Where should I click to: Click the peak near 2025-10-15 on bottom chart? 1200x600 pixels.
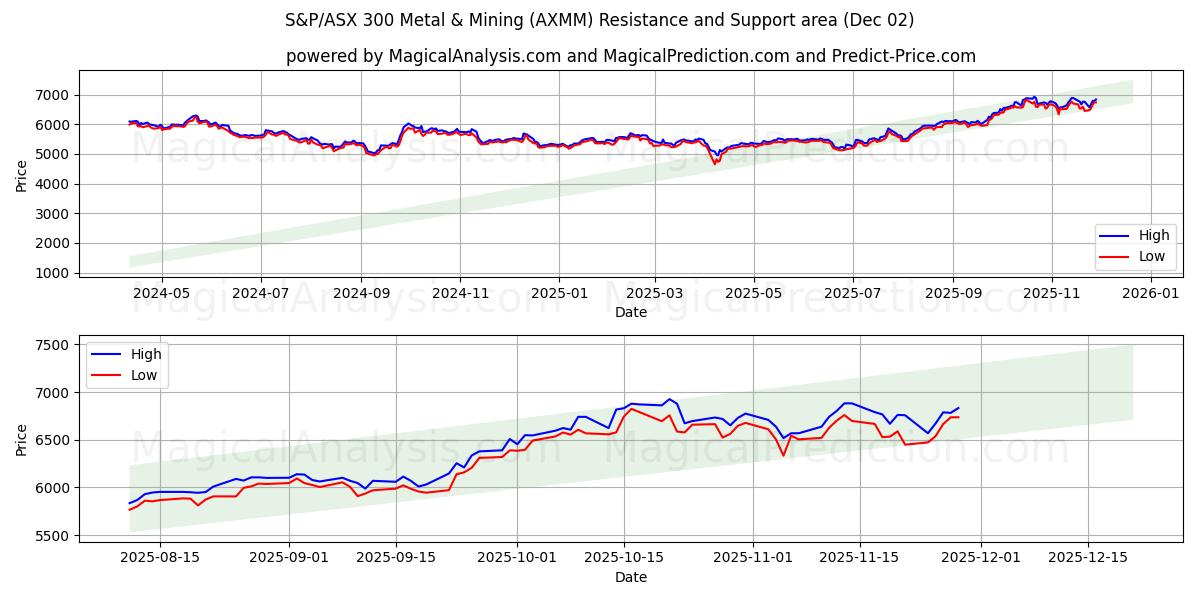coord(670,398)
